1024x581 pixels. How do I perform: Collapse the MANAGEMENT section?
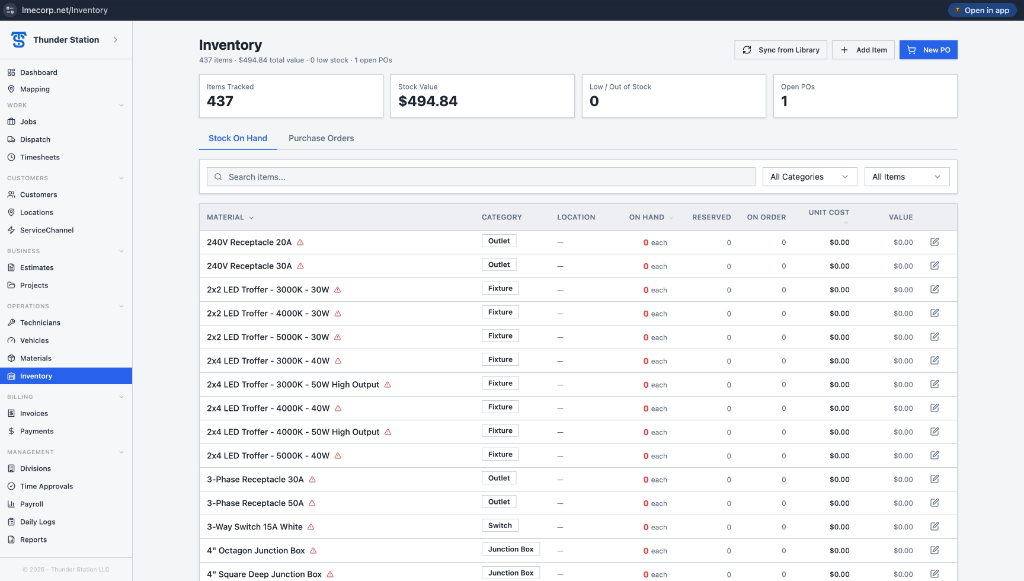[121, 452]
